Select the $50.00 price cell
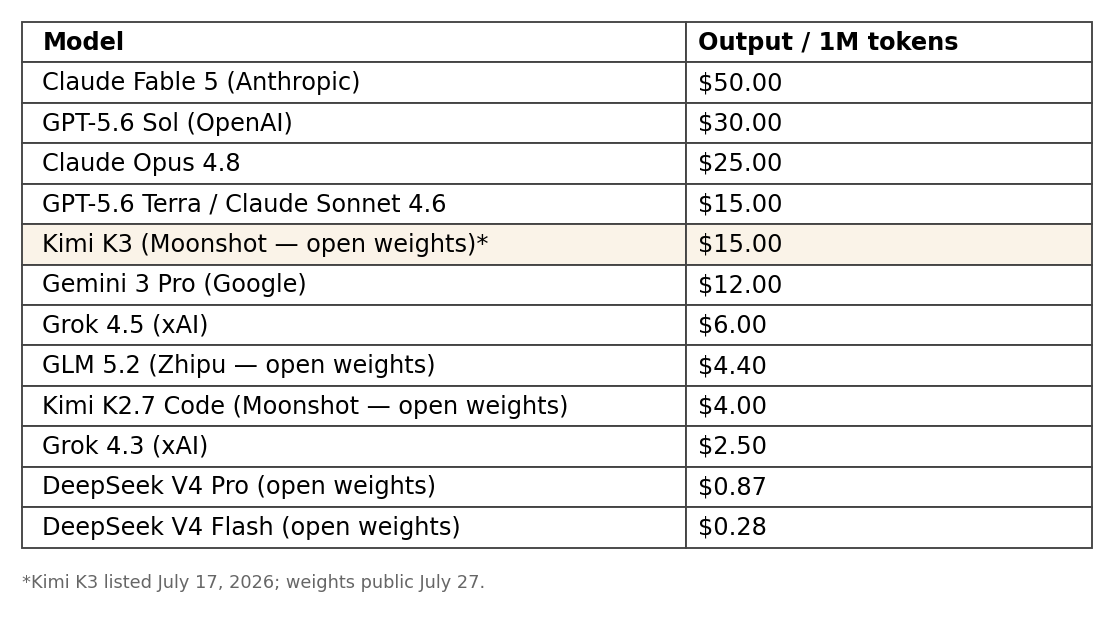 (889, 82)
